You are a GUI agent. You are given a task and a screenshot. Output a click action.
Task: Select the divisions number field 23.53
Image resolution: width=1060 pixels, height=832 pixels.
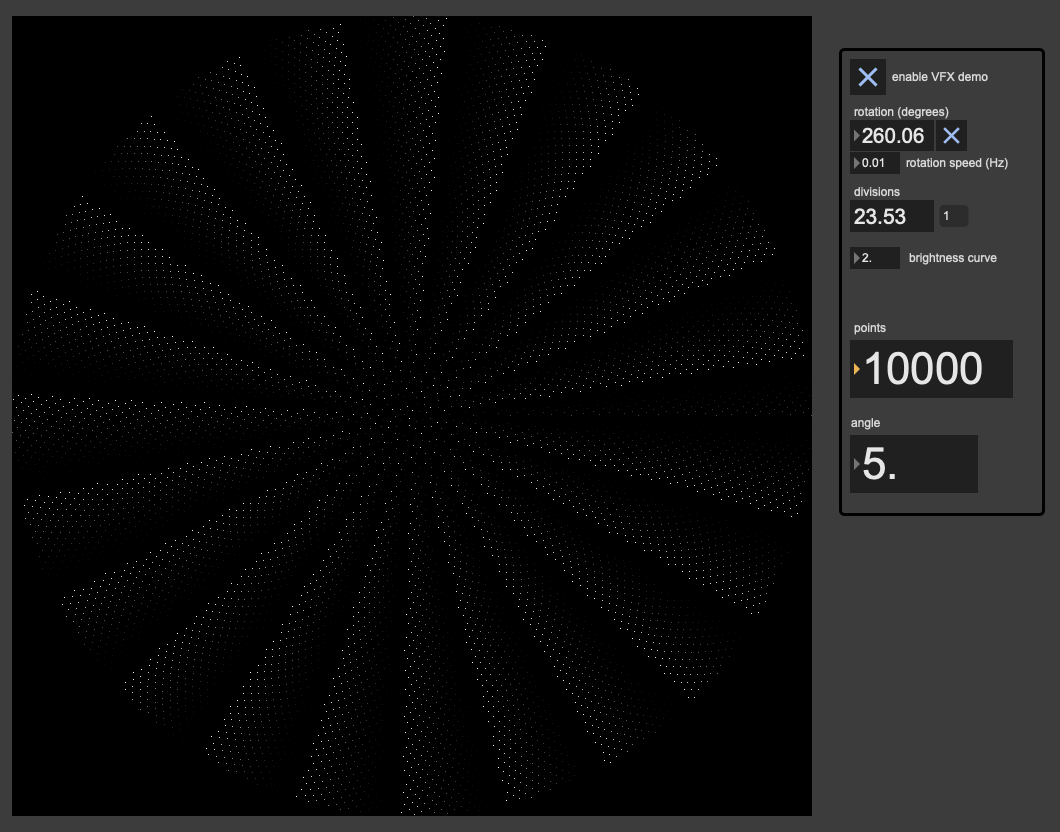click(890, 216)
